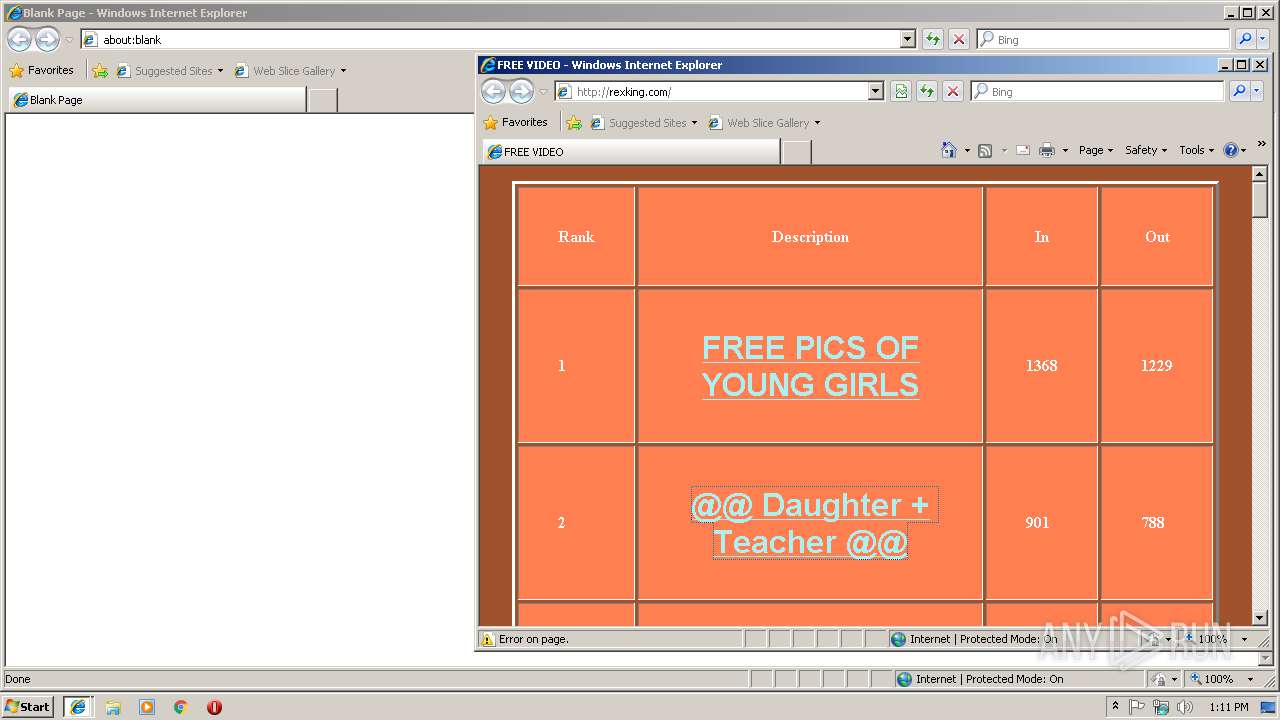Expand rexking.com address bar dropdown
The image size is (1280, 720).
coord(876,91)
